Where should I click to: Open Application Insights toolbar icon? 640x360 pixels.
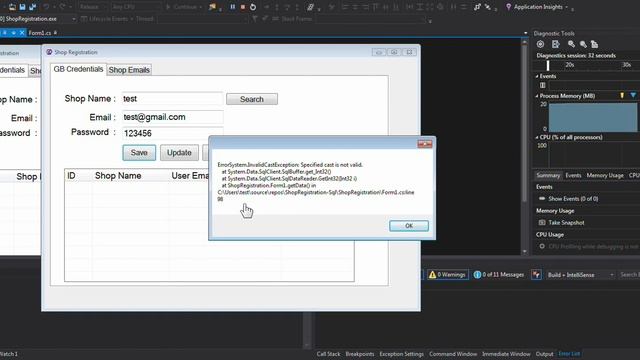coord(509,7)
